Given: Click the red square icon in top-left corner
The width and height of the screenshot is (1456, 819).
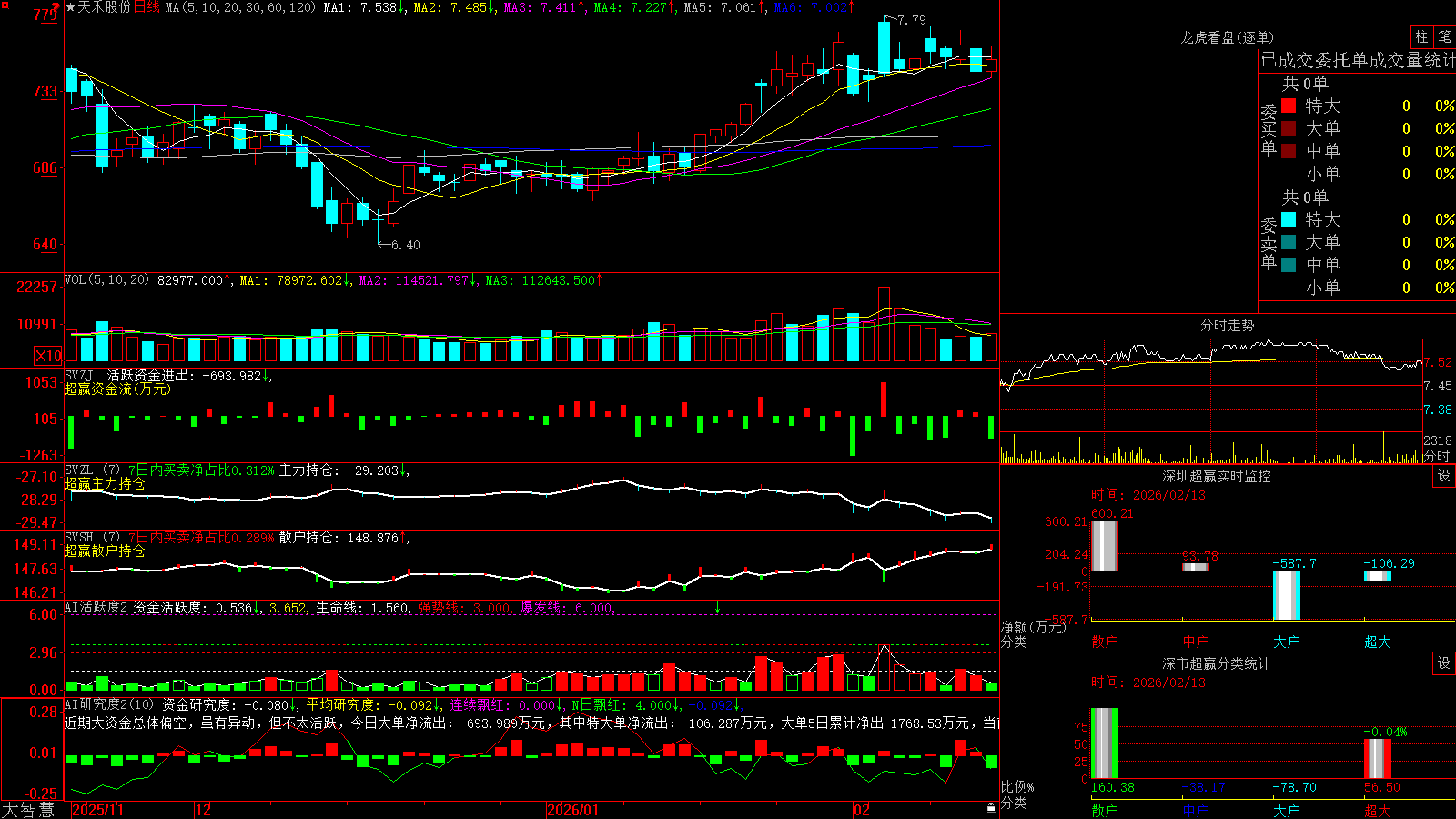Looking at the screenshot, I should (x=3, y=3).
